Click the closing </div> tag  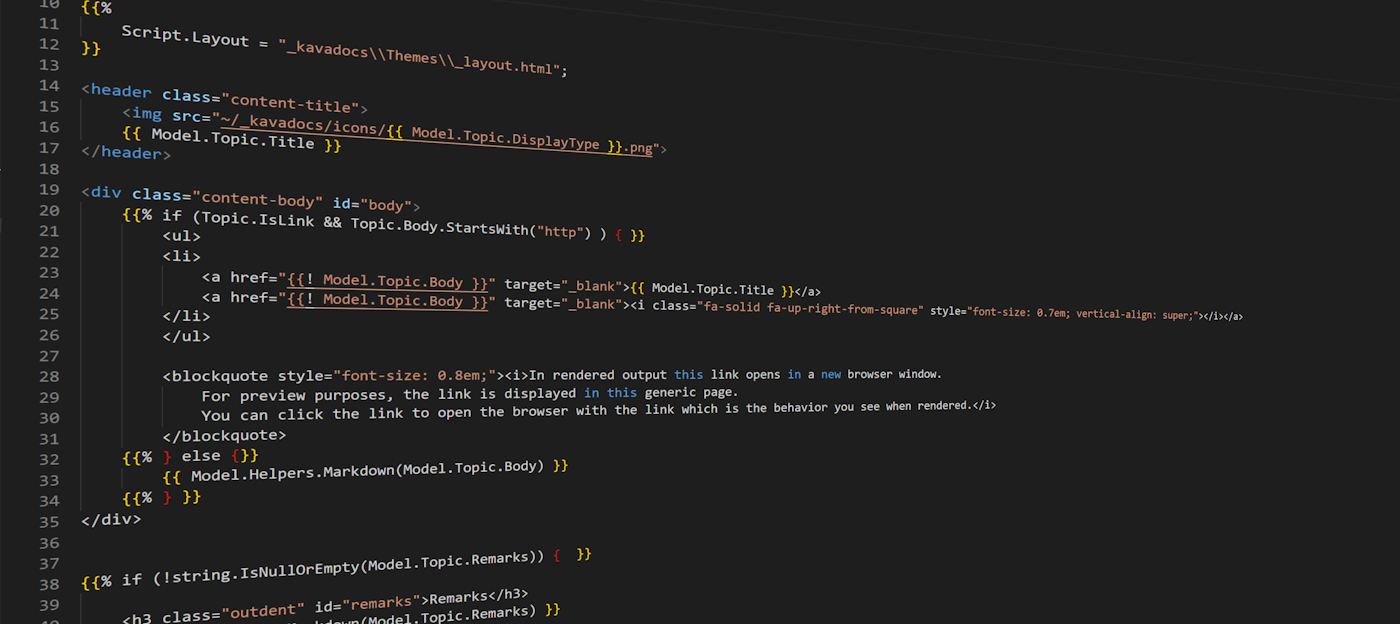tap(111, 520)
